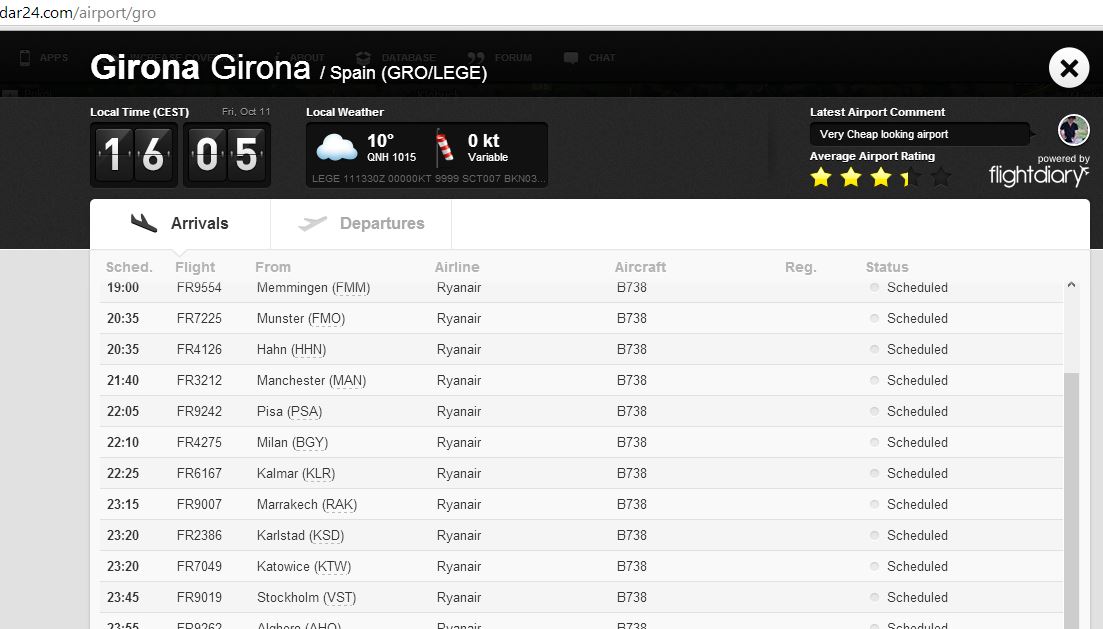Select flight number FR7225
The image size is (1103, 629).
pyautogui.click(x=199, y=319)
